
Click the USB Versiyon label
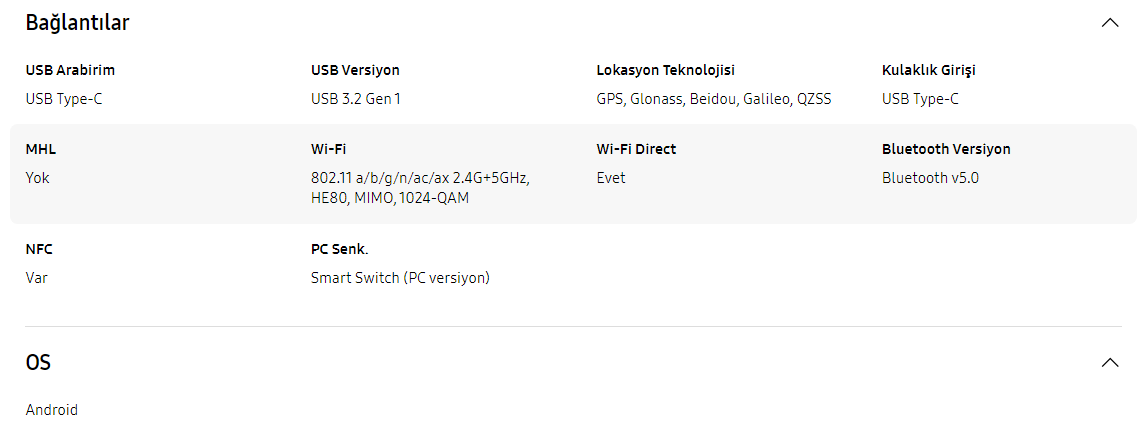355,70
